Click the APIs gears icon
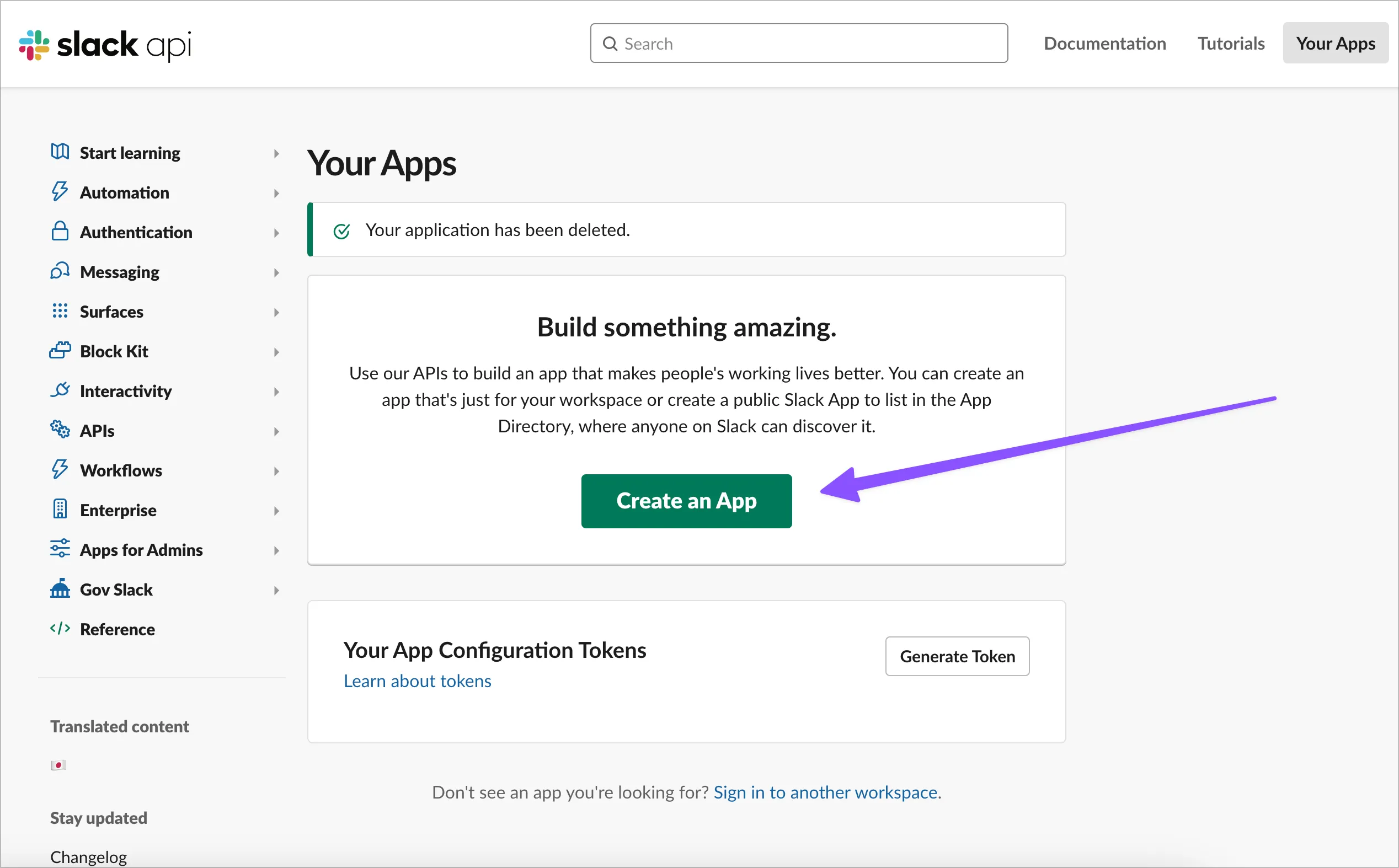This screenshot has height=868, width=1399. pos(60,430)
